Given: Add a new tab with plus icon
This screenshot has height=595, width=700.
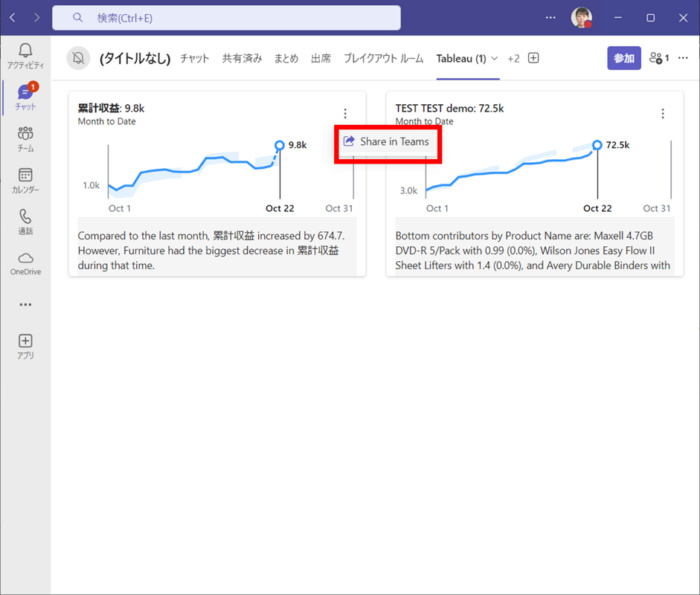Looking at the screenshot, I should tap(533, 58).
